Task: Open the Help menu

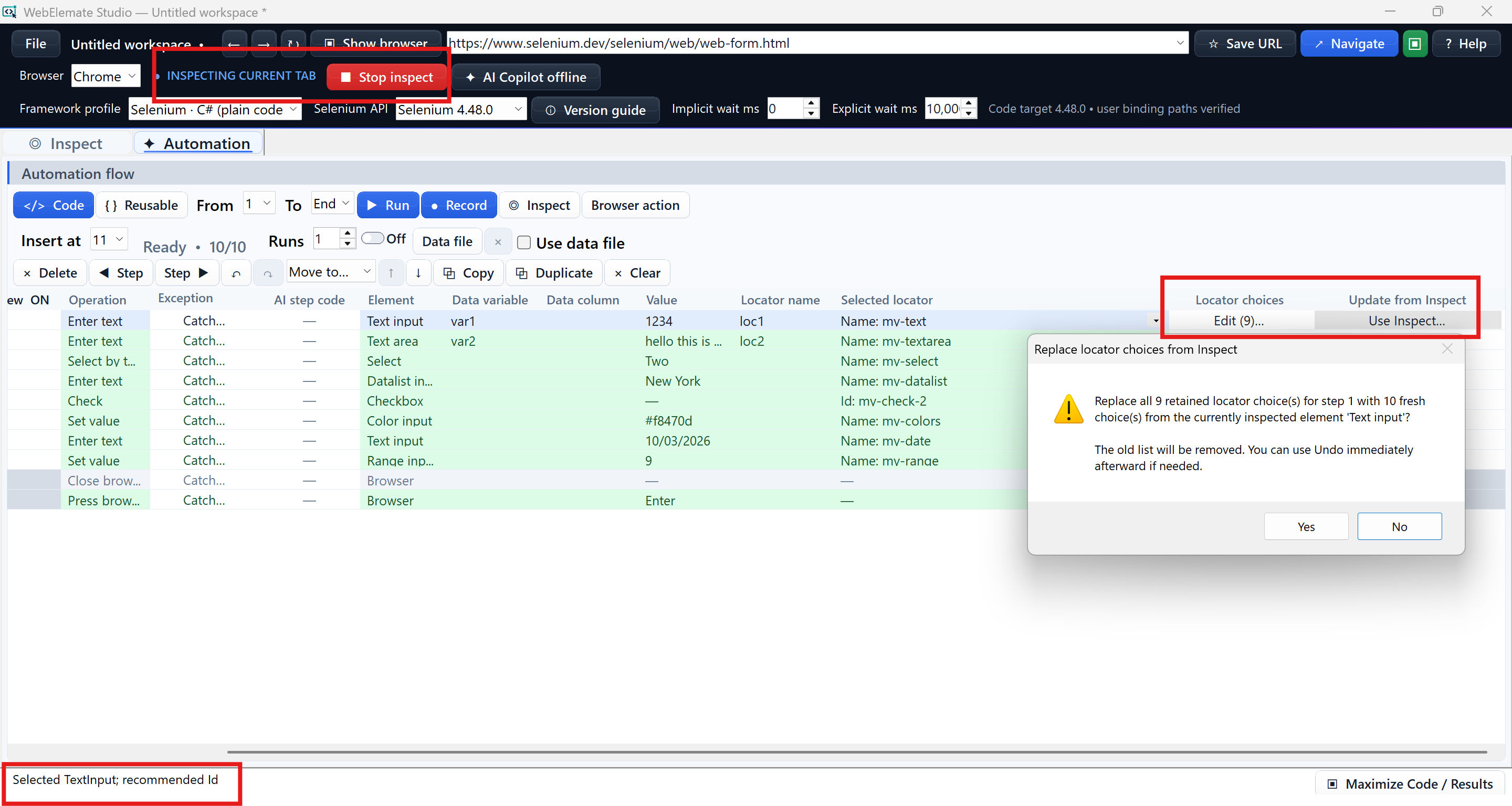Action: [1466, 44]
